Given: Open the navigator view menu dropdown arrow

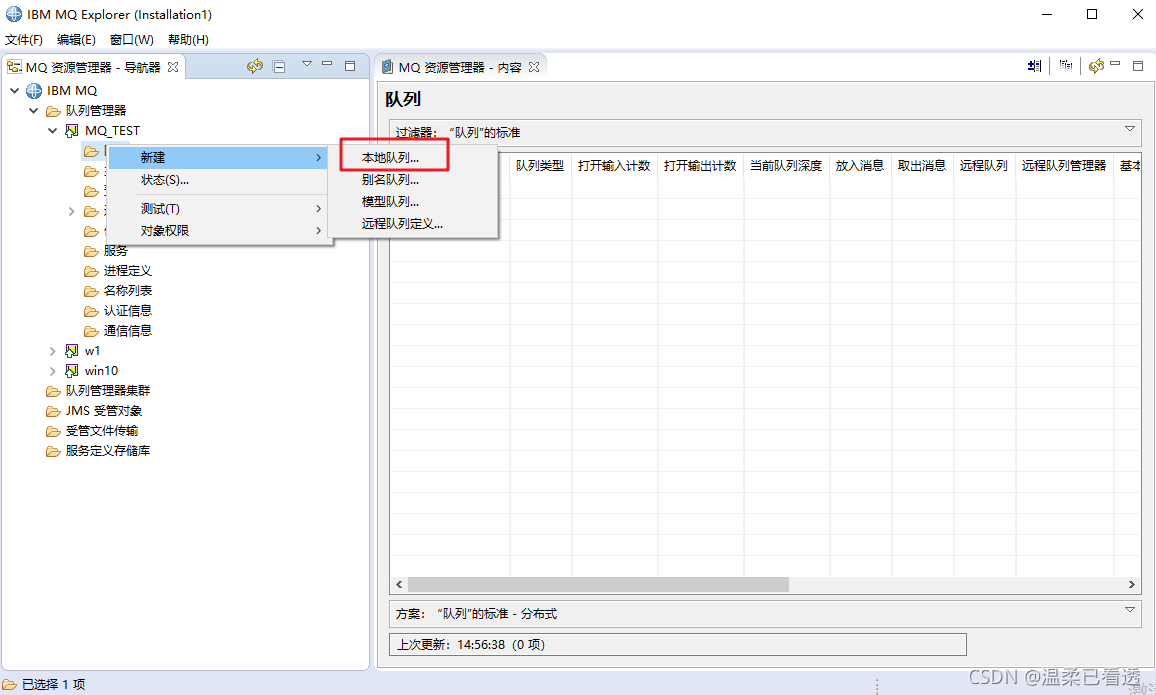Looking at the screenshot, I should pos(307,64).
